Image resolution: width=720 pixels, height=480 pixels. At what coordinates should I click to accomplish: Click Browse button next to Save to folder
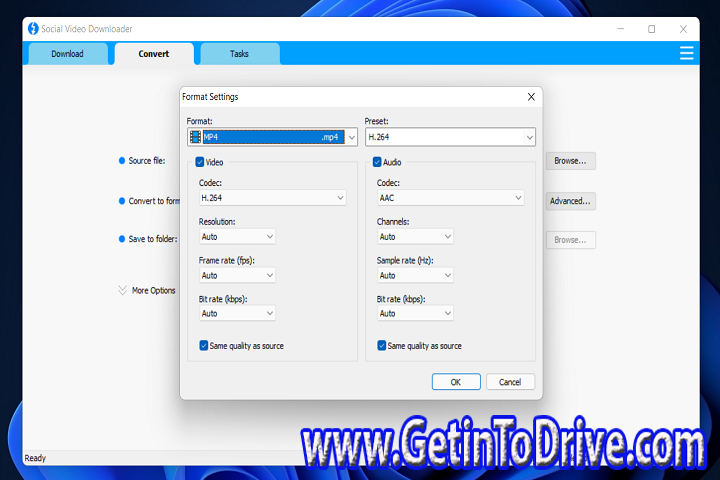click(x=570, y=240)
